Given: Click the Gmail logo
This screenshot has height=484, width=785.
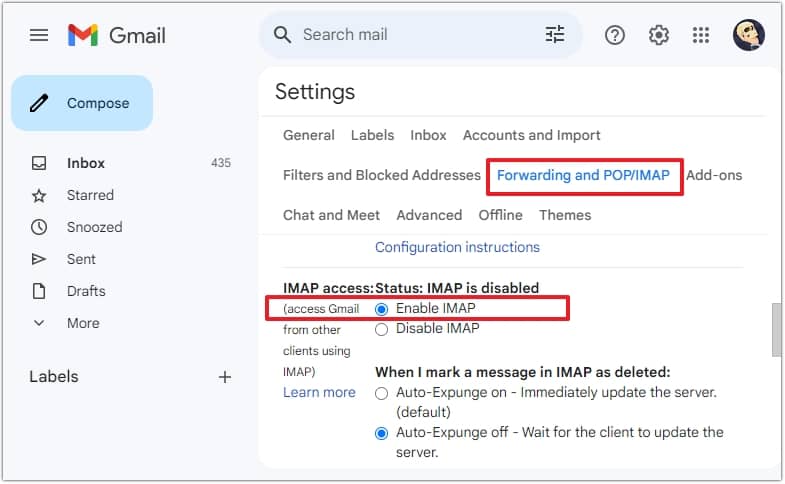Looking at the screenshot, I should (x=116, y=35).
